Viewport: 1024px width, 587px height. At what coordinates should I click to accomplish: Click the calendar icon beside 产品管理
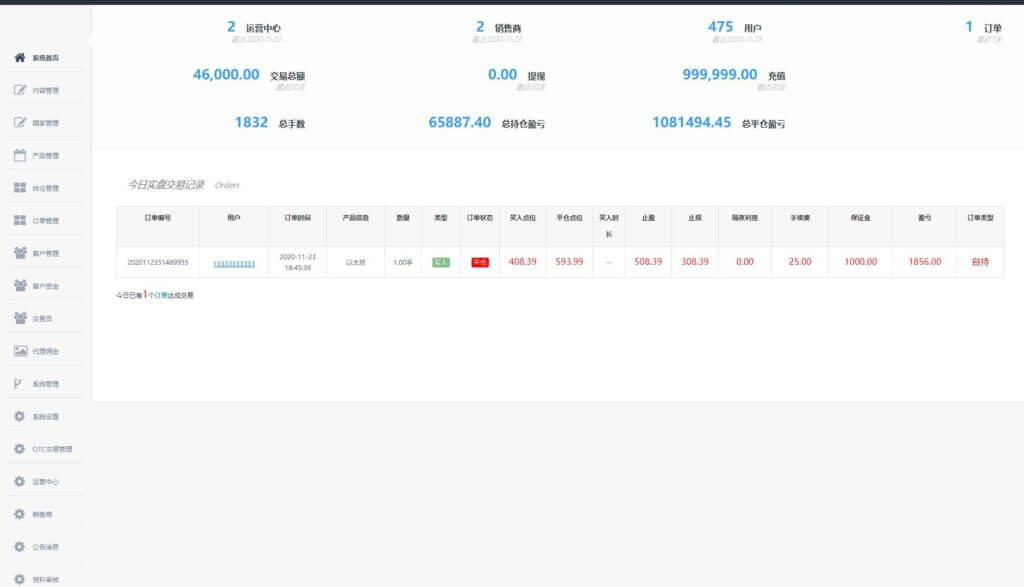click(x=20, y=155)
